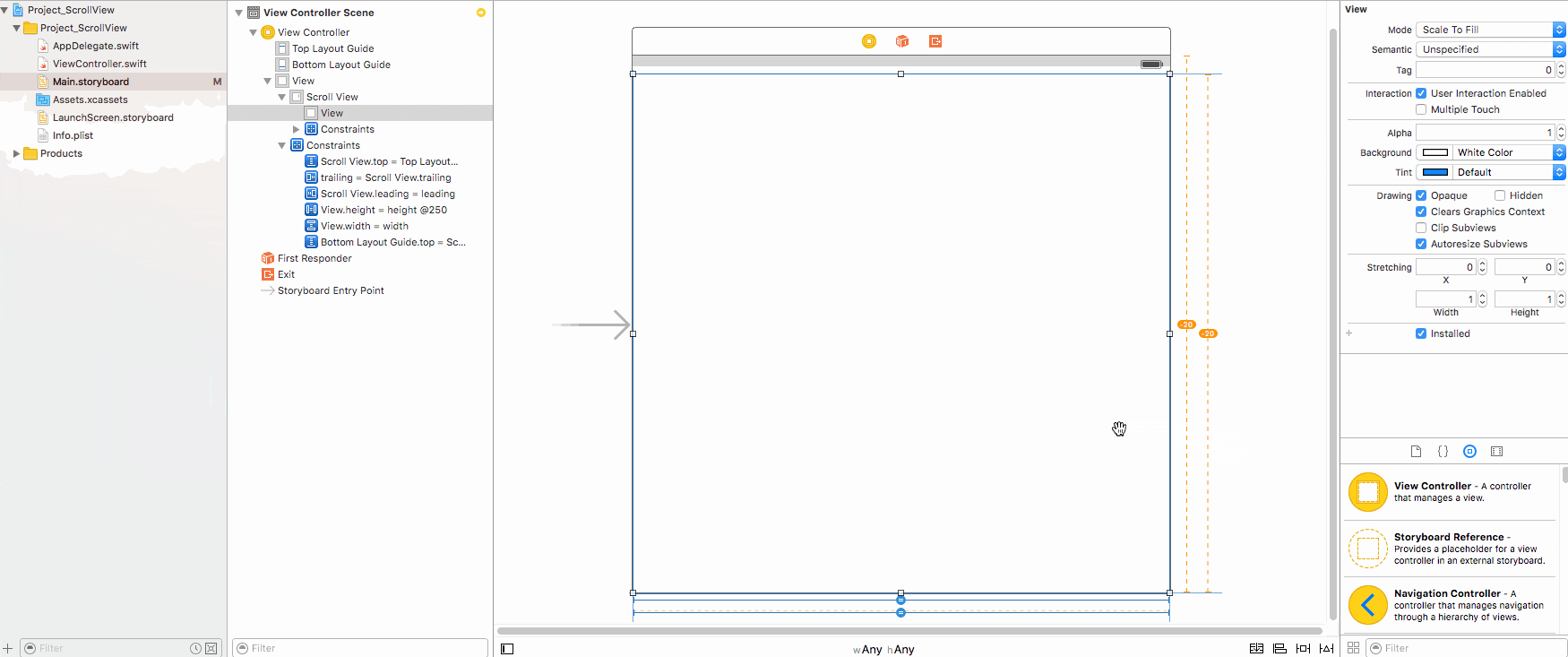Open the Code Snippet library tab

pyautogui.click(x=1443, y=452)
